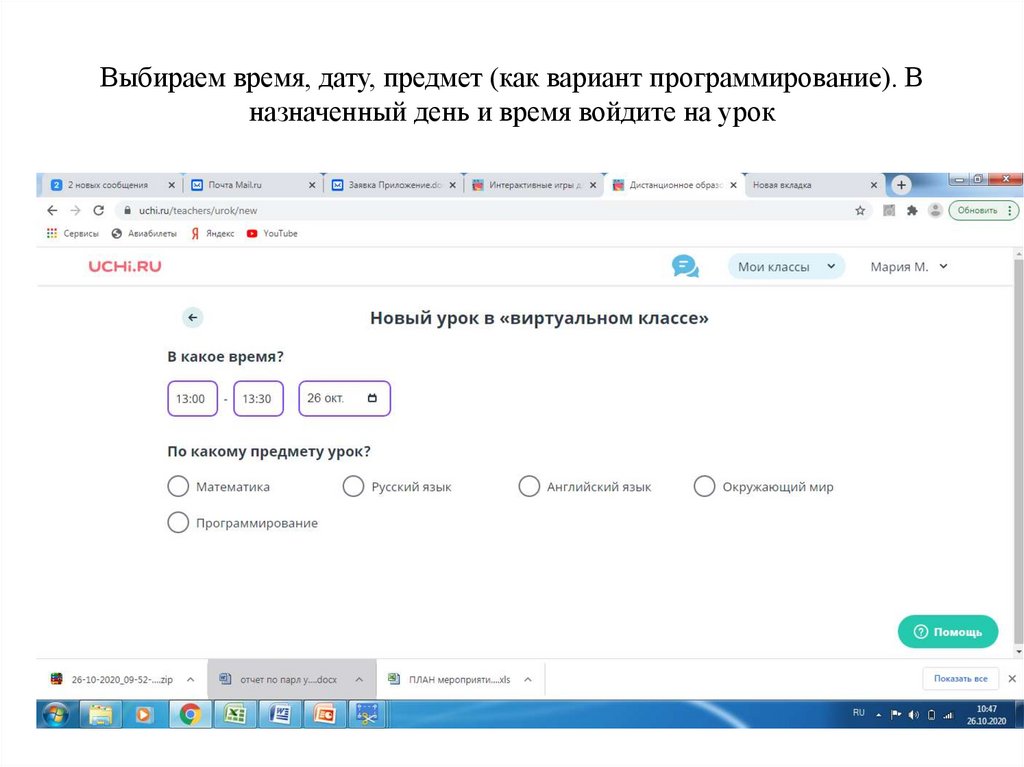1024x767 pixels.
Task: Click the green Помощь button
Action: [x=948, y=632]
